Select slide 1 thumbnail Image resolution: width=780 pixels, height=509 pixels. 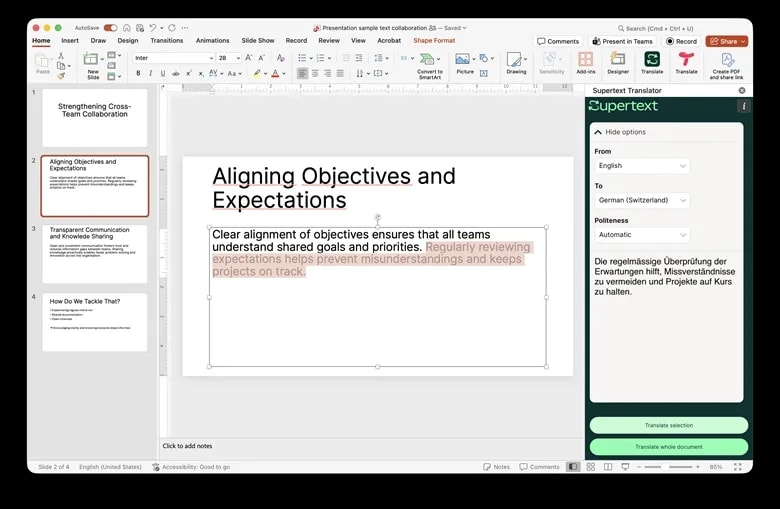[95, 117]
